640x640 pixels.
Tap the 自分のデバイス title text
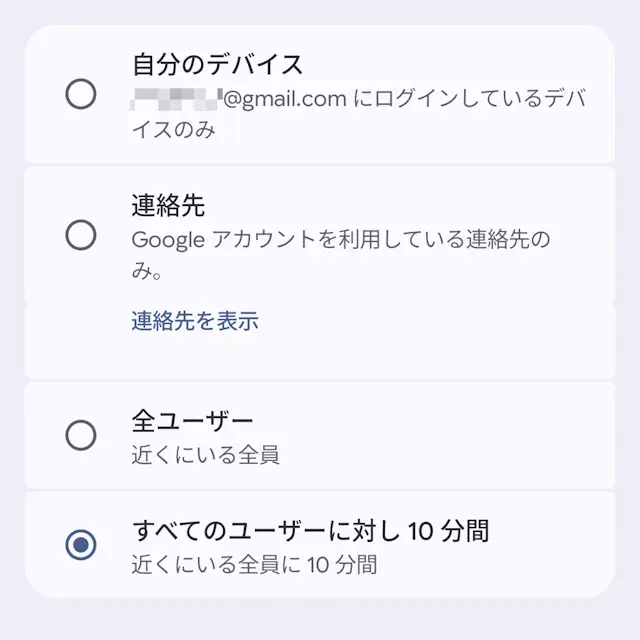tap(217, 65)
